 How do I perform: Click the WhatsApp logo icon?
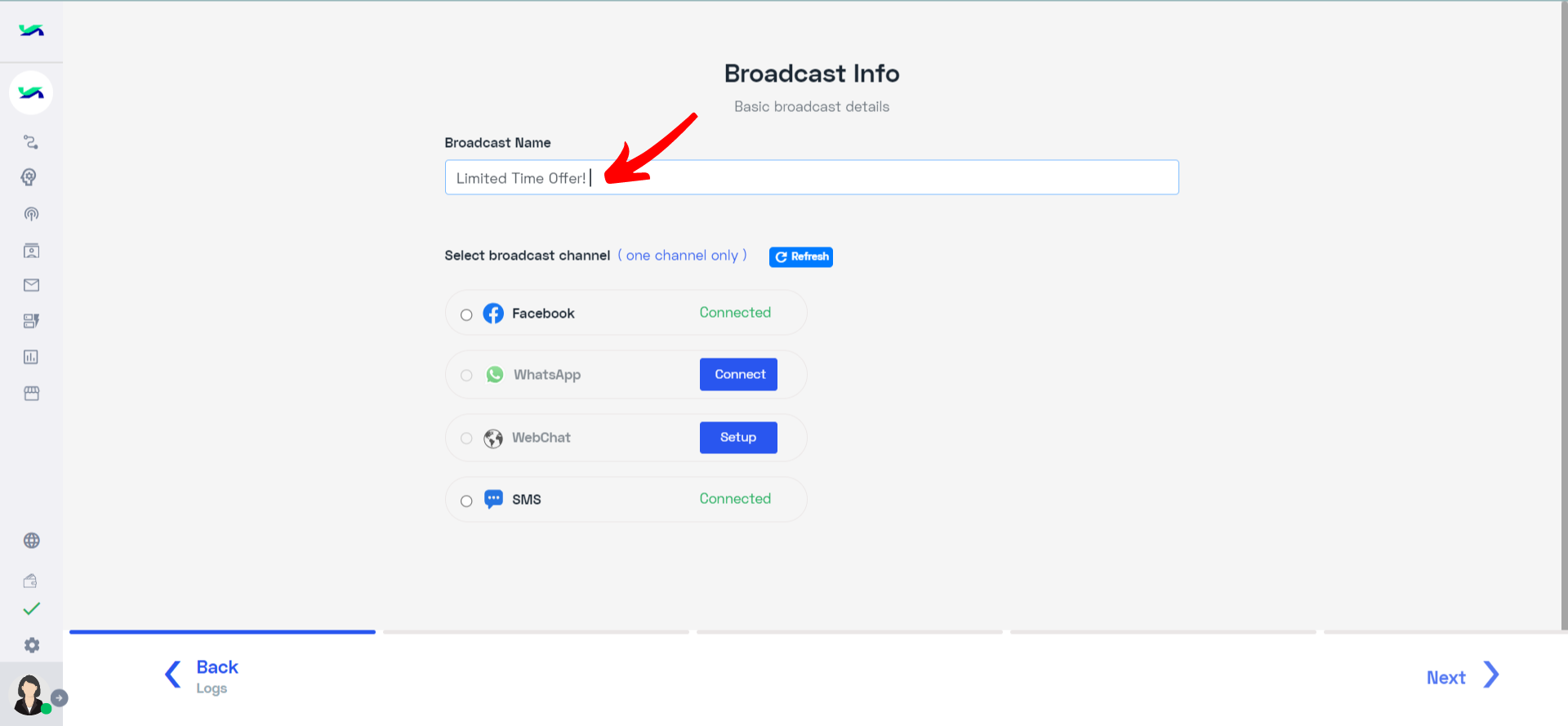click(x=495, y=375)
